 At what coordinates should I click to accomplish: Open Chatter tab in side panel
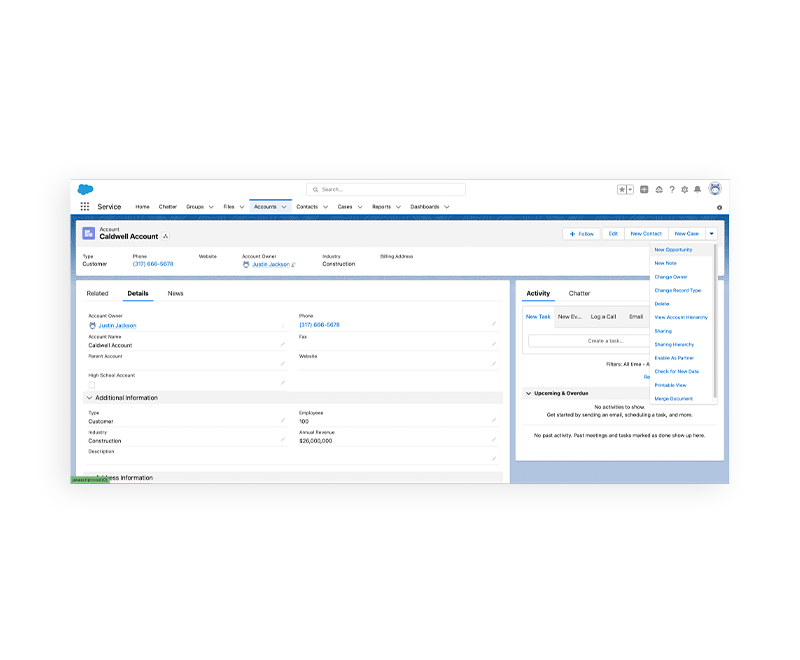coord(579,293)
